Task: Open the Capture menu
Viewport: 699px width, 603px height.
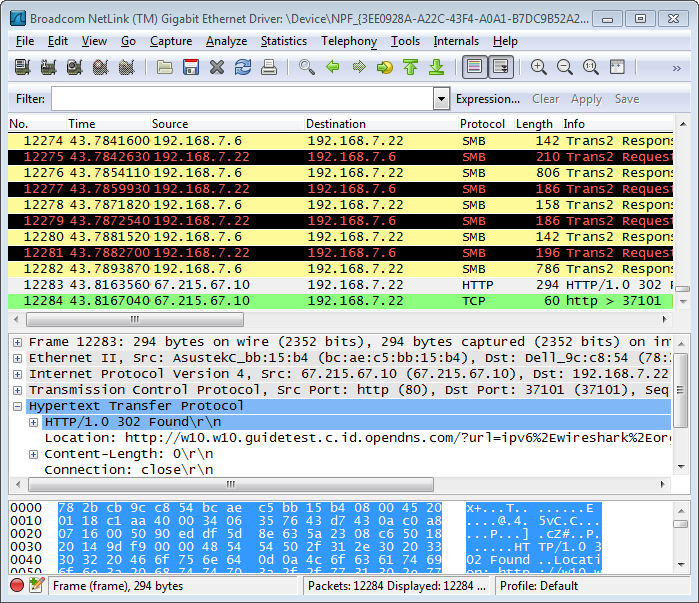Action: pos(171,41)
